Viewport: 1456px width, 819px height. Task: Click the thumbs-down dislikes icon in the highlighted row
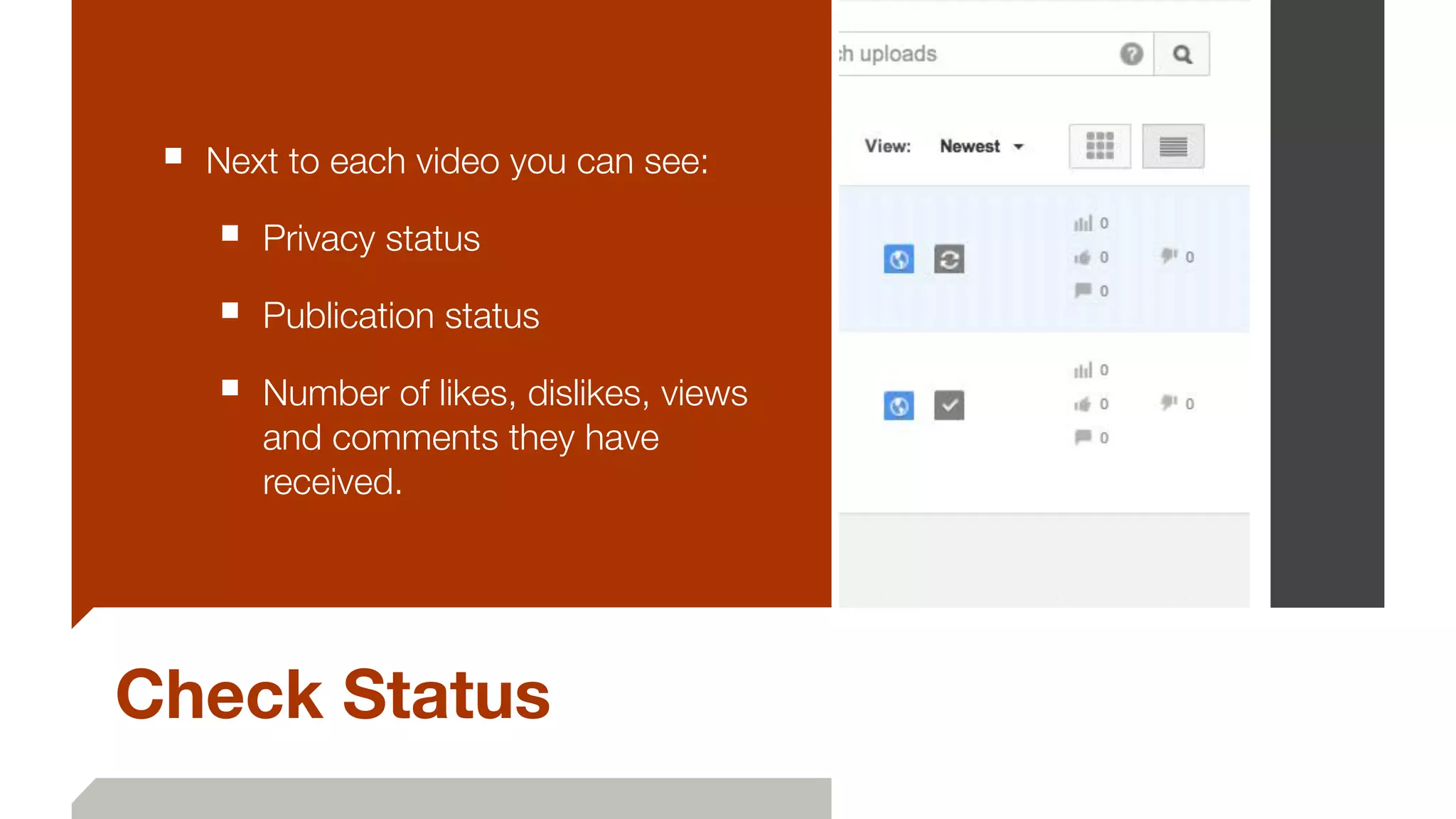point(1169,256)
